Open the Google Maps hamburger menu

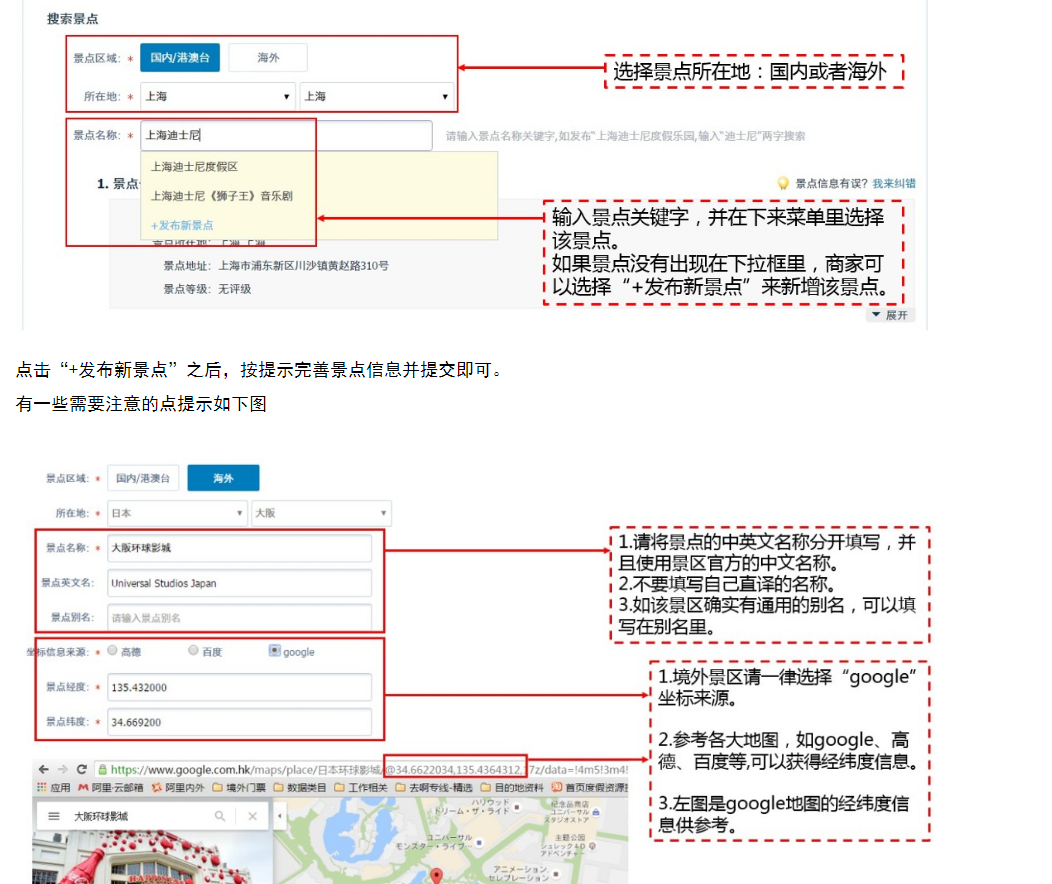pyautogui.click(x=54, y=816)
